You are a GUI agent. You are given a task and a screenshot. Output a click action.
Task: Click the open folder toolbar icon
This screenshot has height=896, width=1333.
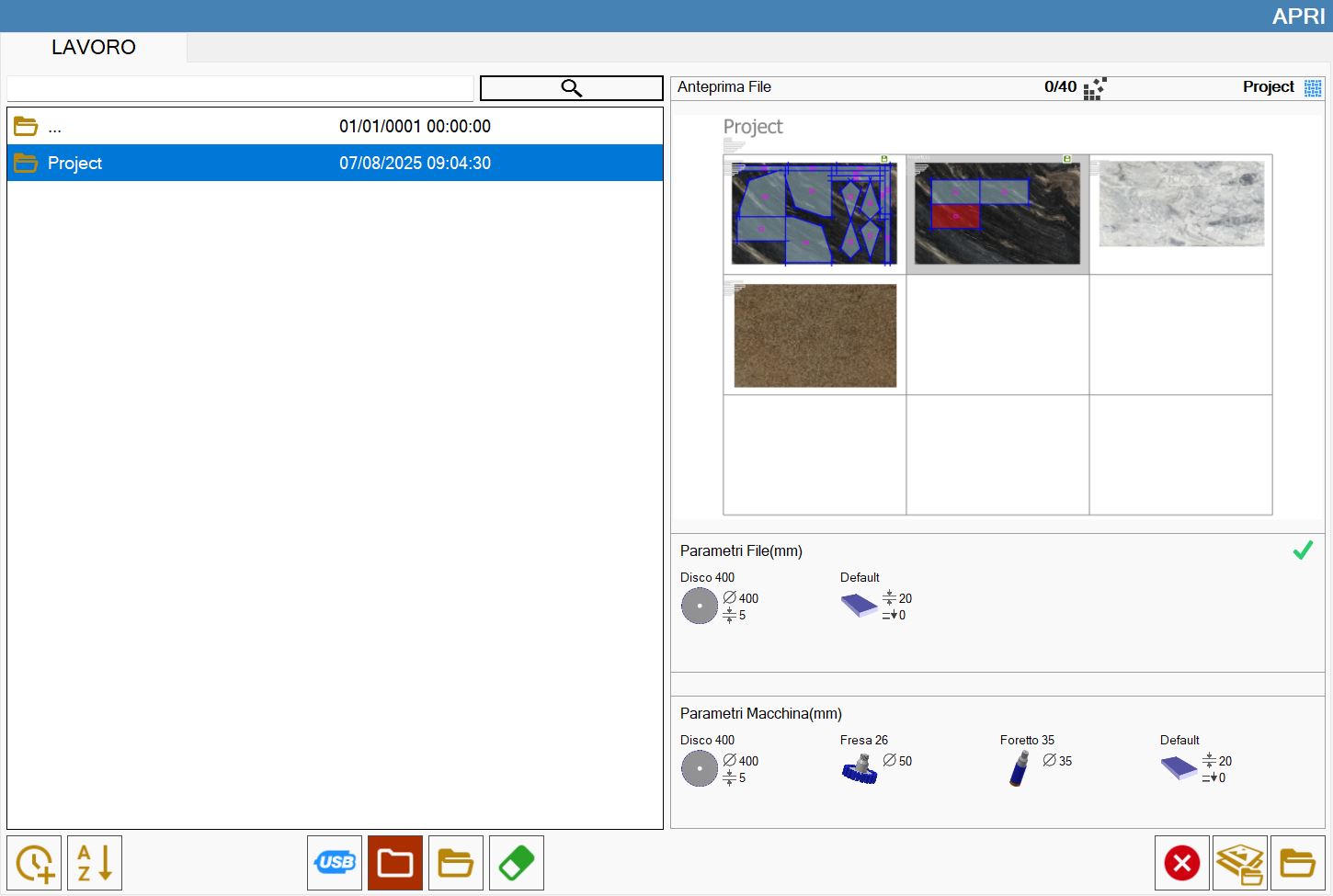[456, 863]
